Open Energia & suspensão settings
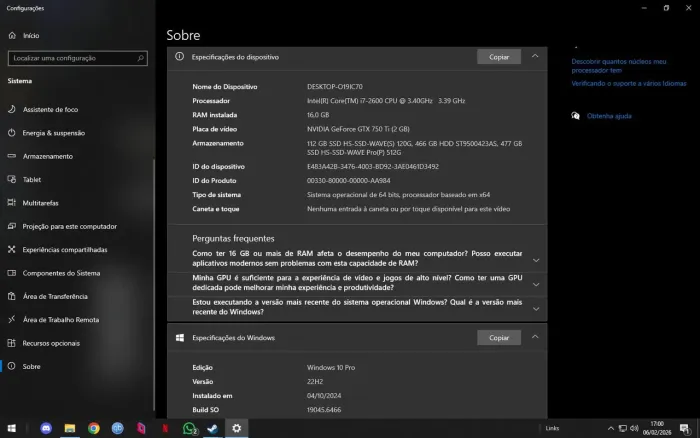The height and width of the screenshot is (438, 700). click(x=54, y=133)
